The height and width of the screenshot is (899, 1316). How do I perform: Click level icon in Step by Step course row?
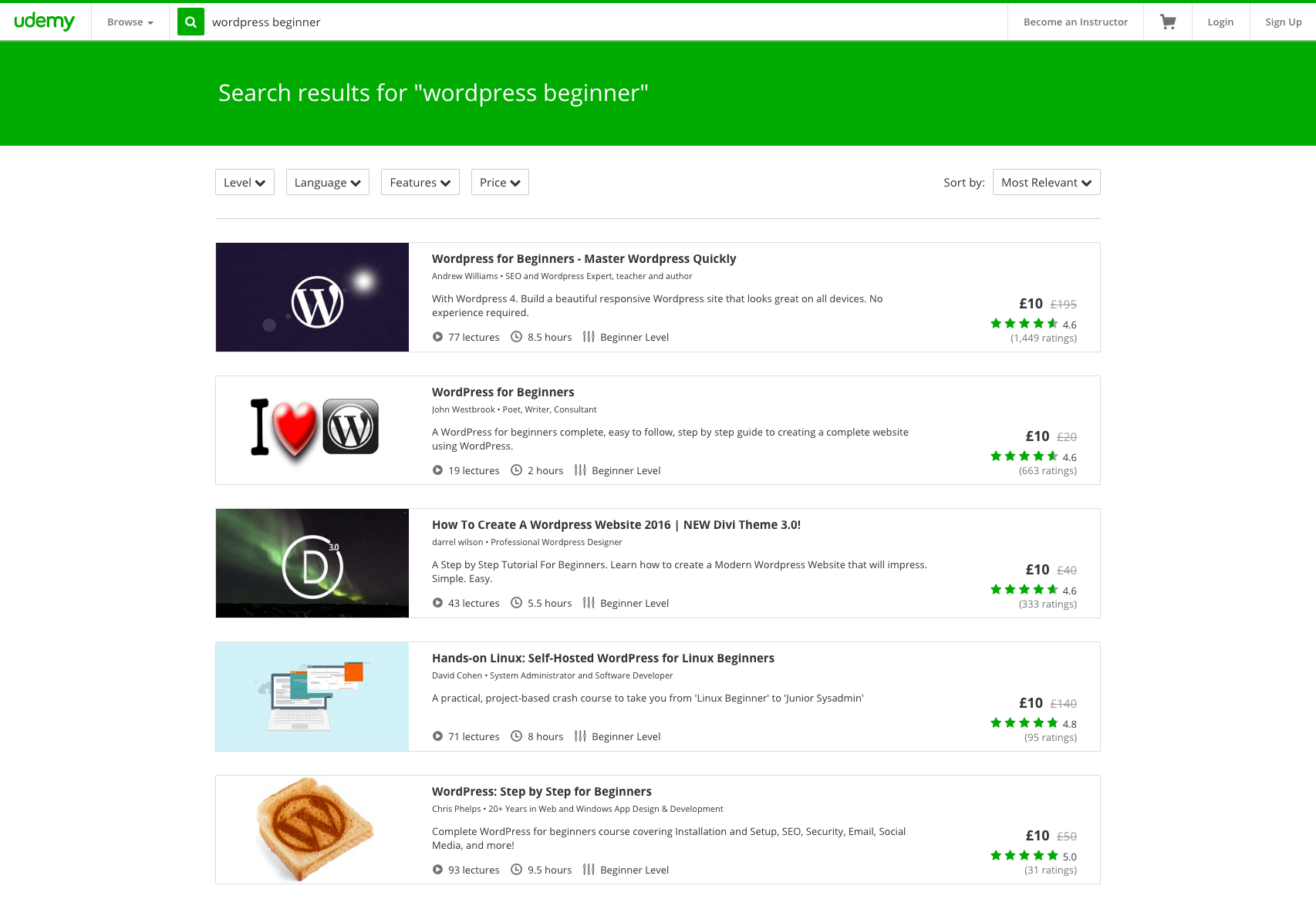click(589, 870)
